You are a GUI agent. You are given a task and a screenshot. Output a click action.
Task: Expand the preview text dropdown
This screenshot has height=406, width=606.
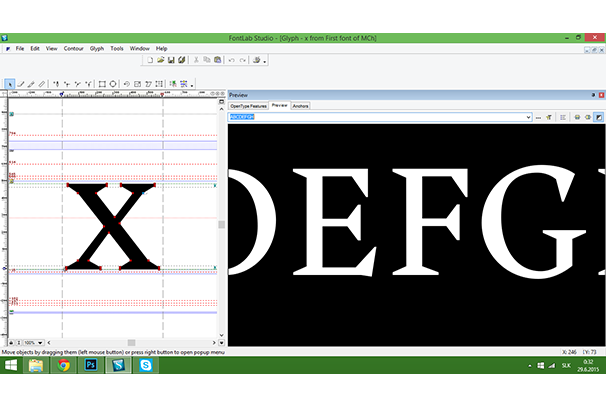[x=526, y=117]
